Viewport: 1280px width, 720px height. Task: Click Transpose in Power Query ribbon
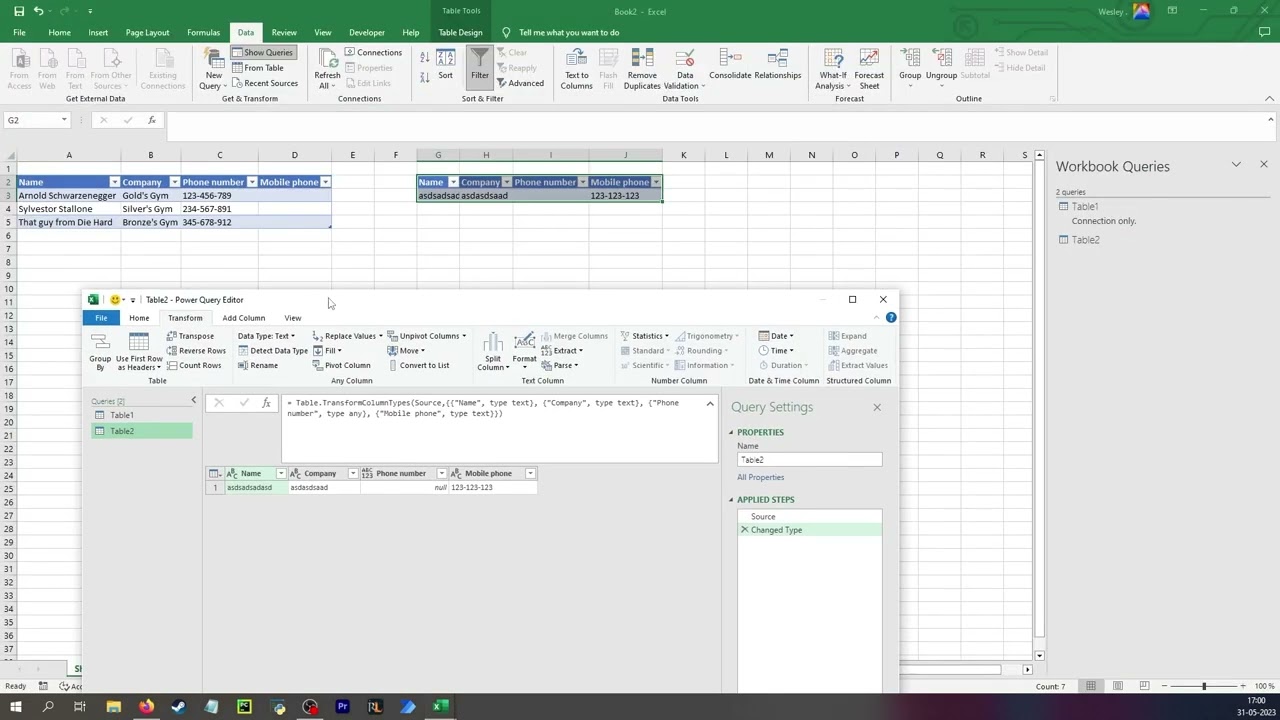tap(190, 336)
